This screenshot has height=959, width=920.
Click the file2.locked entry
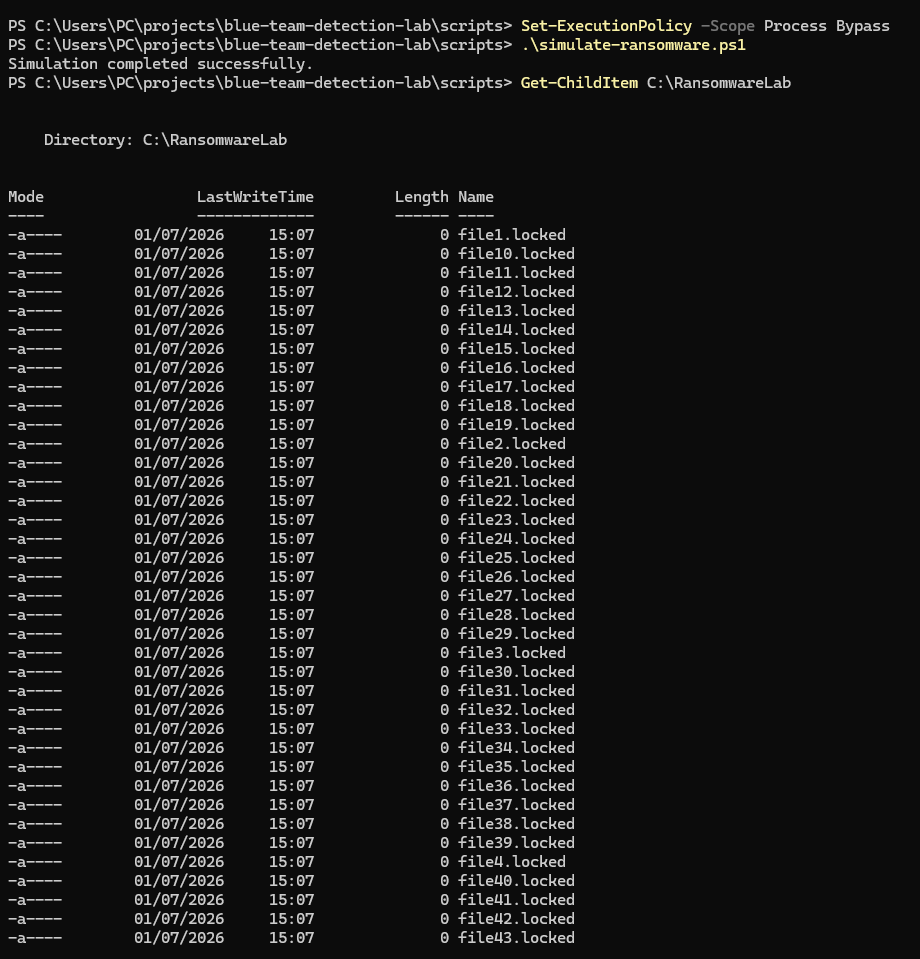(512, 444)
